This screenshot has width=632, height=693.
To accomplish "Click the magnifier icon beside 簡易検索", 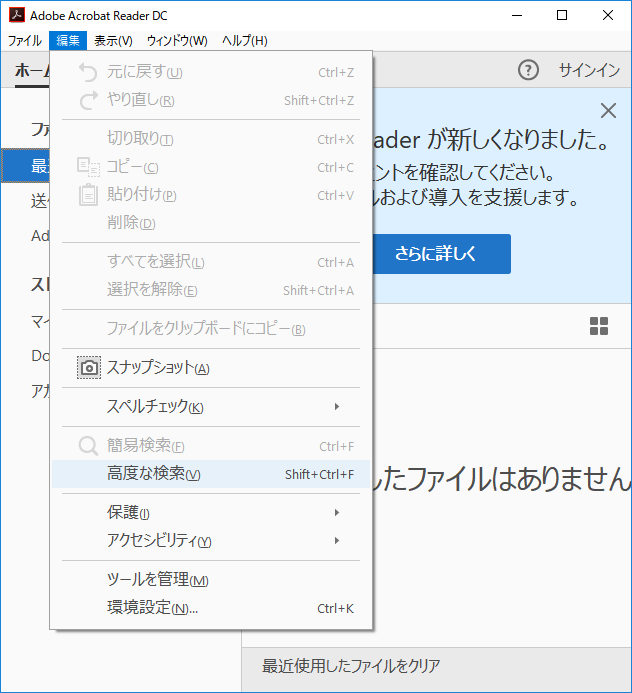I will pyautogui.click(x=88, y=446).
